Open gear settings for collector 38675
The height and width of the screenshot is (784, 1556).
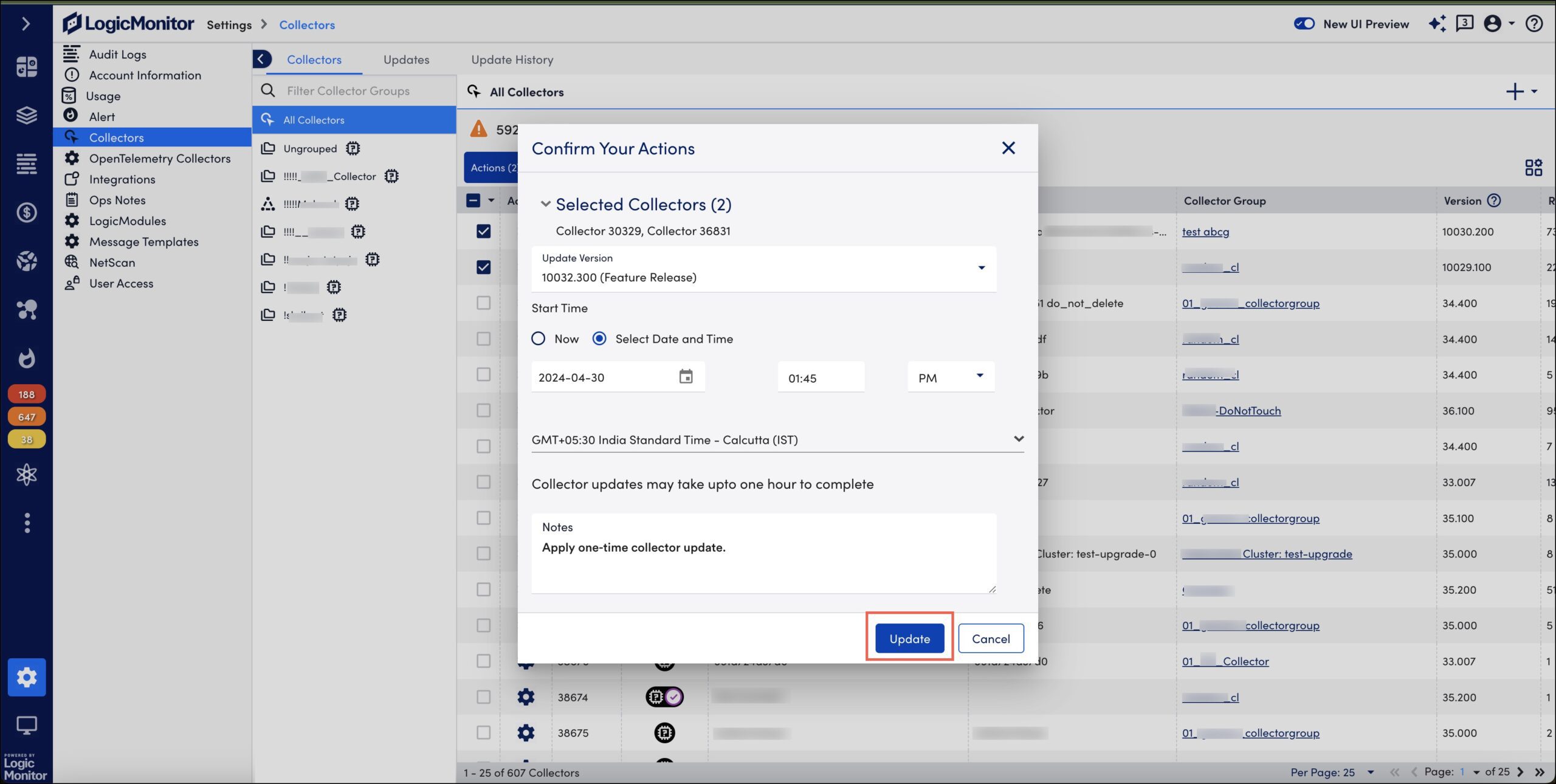526,733
